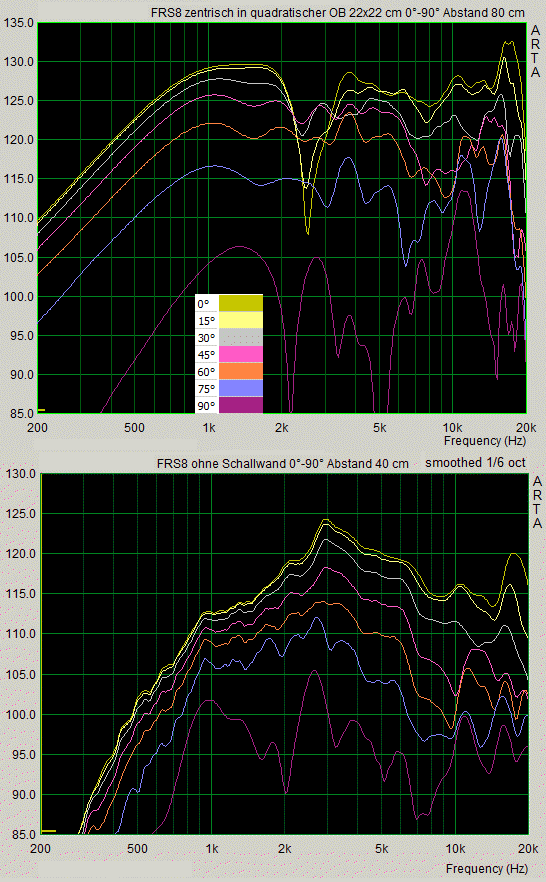
Task: Click 'Frequency (Hz)' label under bottom graph
Action: [487, 868]
